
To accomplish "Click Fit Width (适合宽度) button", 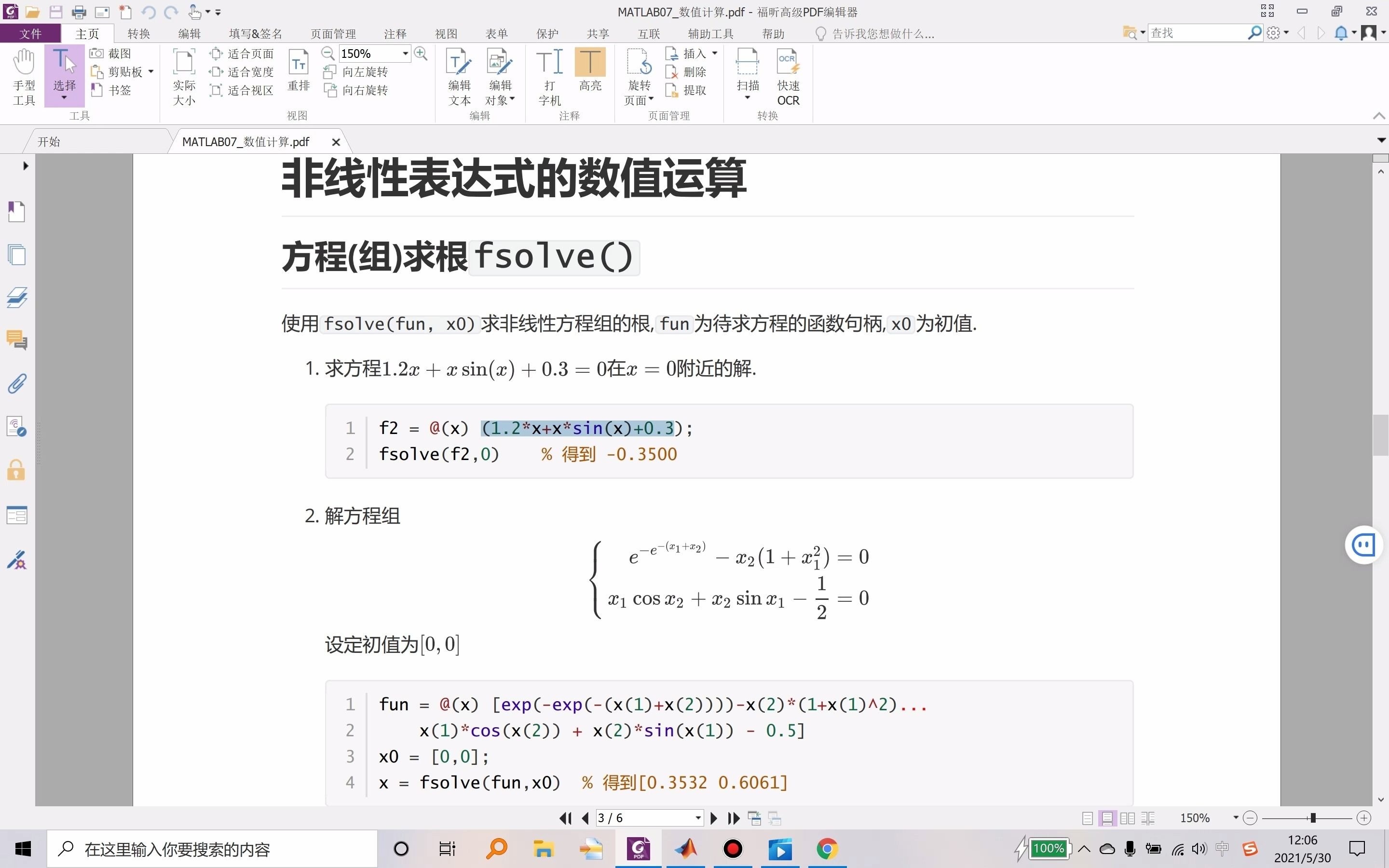I will (242, 72).
